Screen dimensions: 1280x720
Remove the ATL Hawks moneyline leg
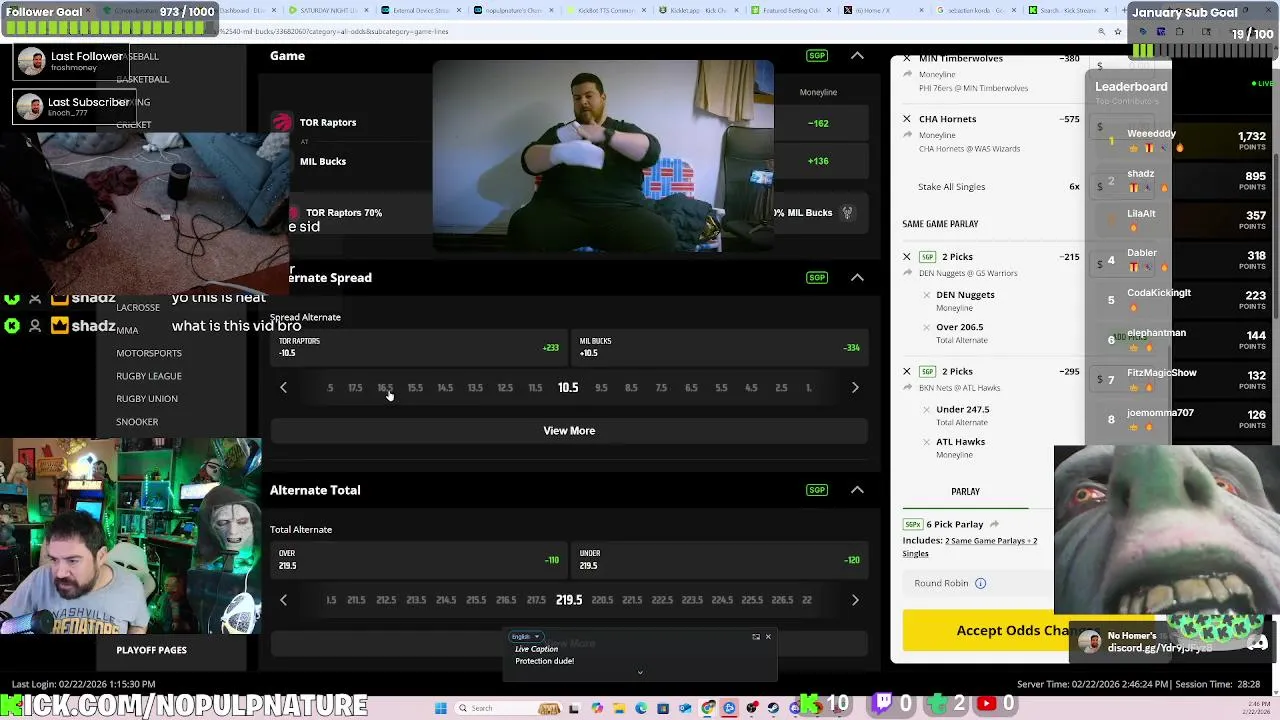tap(926, 441)
